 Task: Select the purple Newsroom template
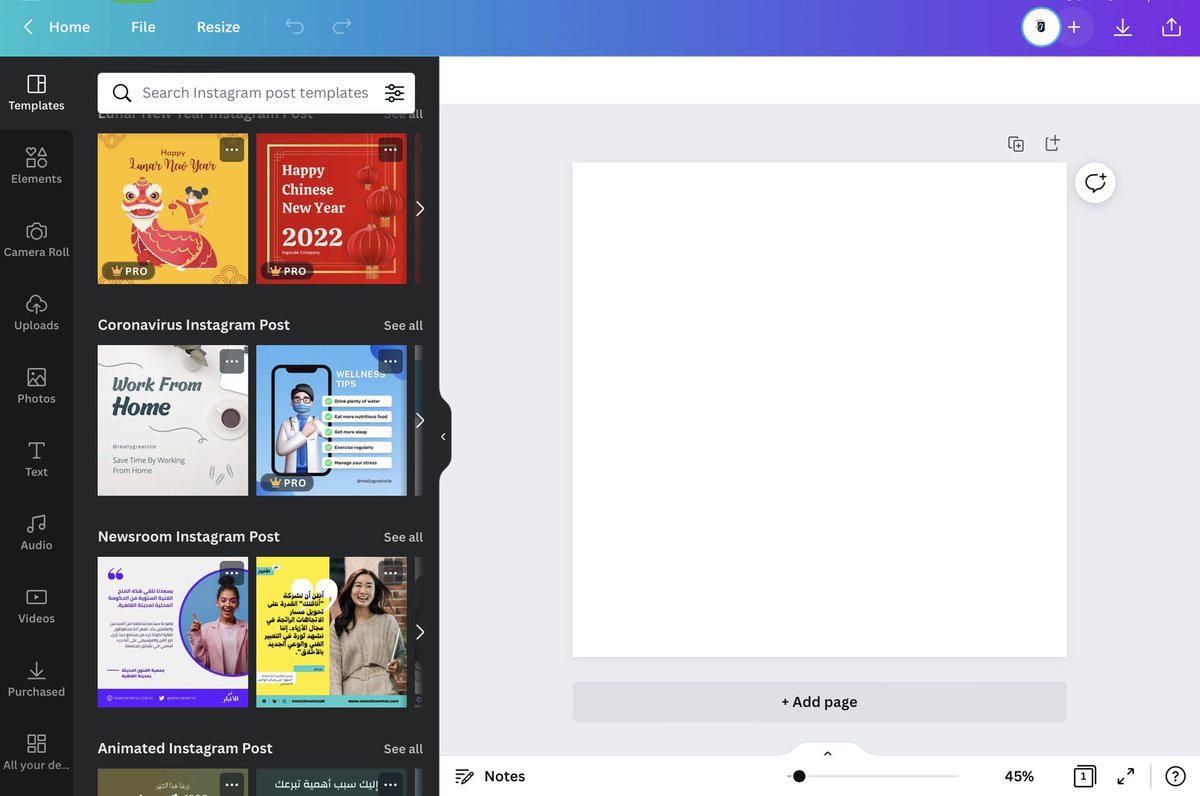173,632
